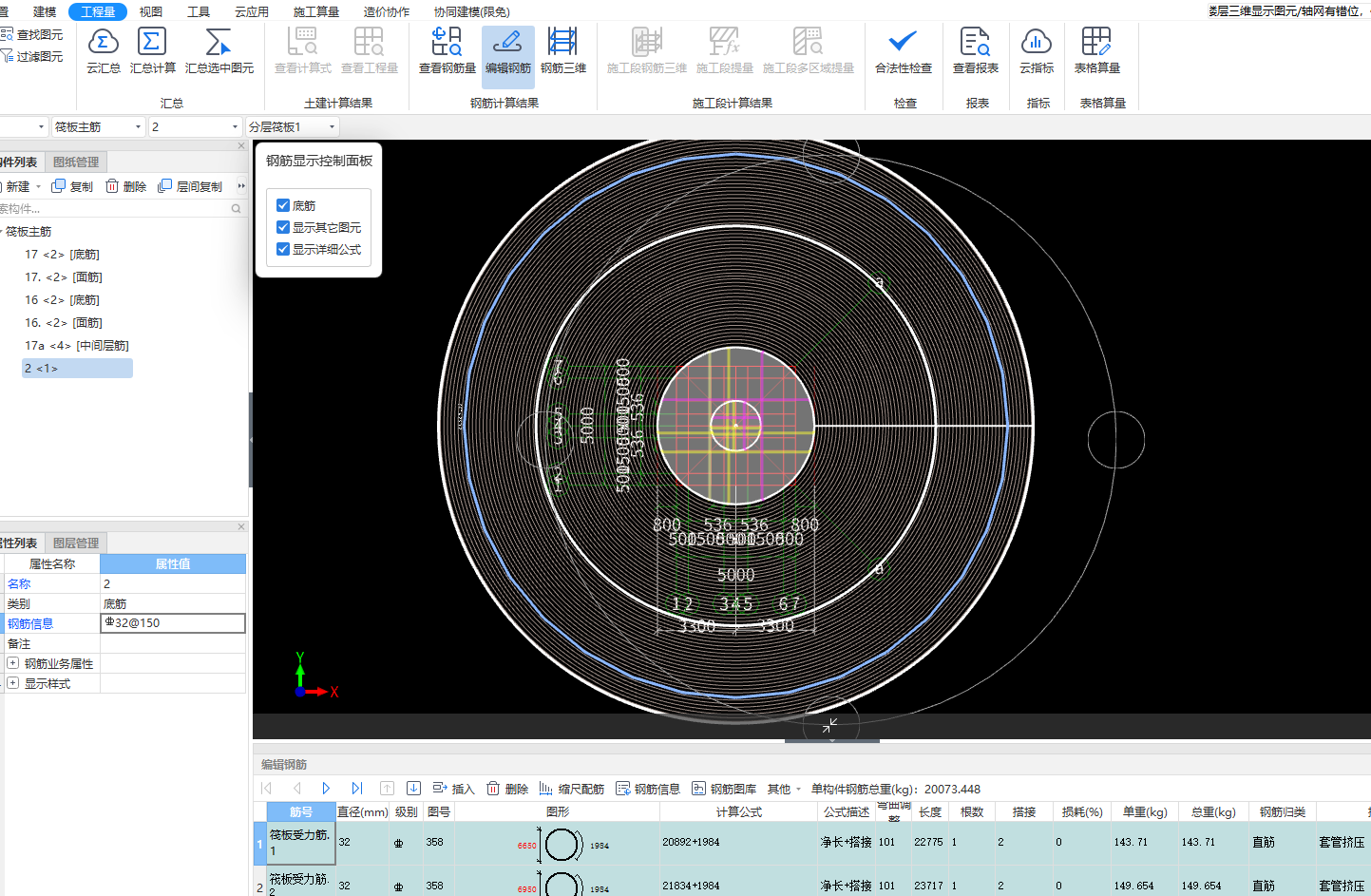Click 查找图元 find element
This screenshot has height=896, width=1371.
[x=32, y=34]
